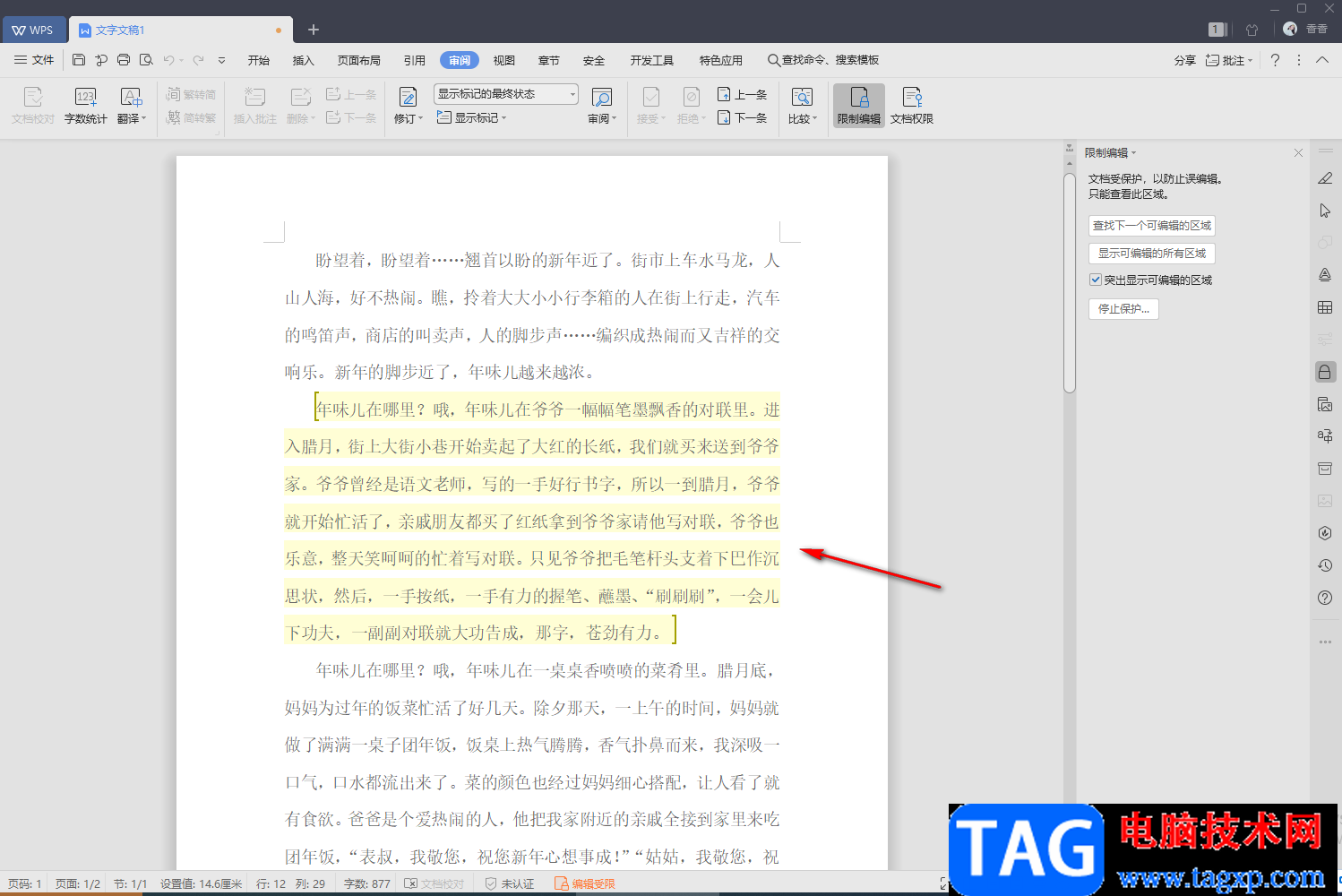Open the 字数统计 word count tool
The width and height of the screenshot is (1342, 896).
pos(85,106)
